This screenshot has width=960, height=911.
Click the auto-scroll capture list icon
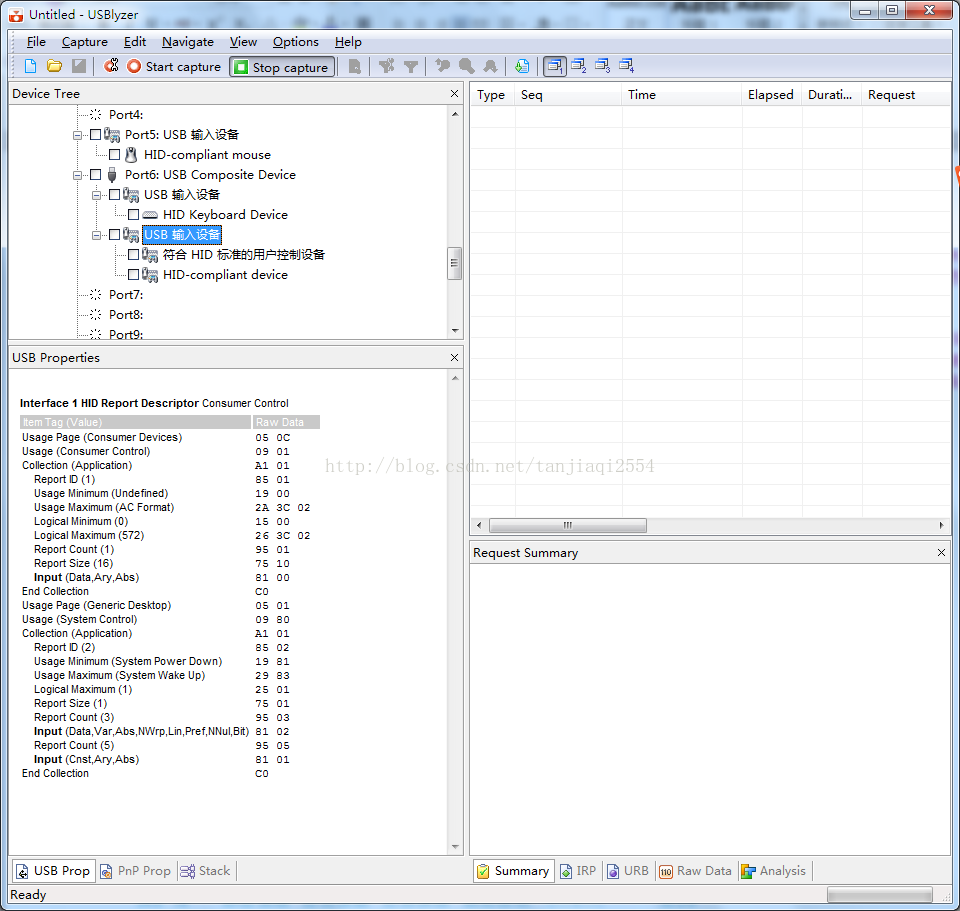(x=522, y=66)
